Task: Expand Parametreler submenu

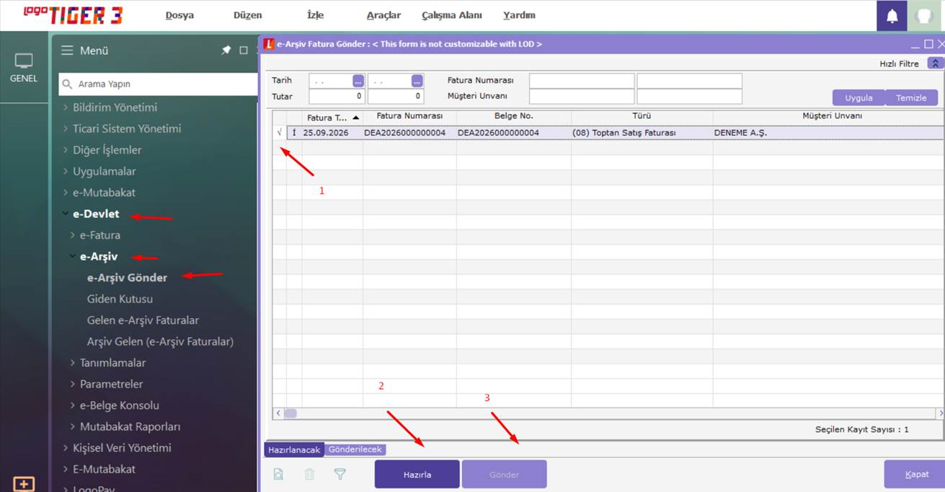Action: (x=73, y=384)
